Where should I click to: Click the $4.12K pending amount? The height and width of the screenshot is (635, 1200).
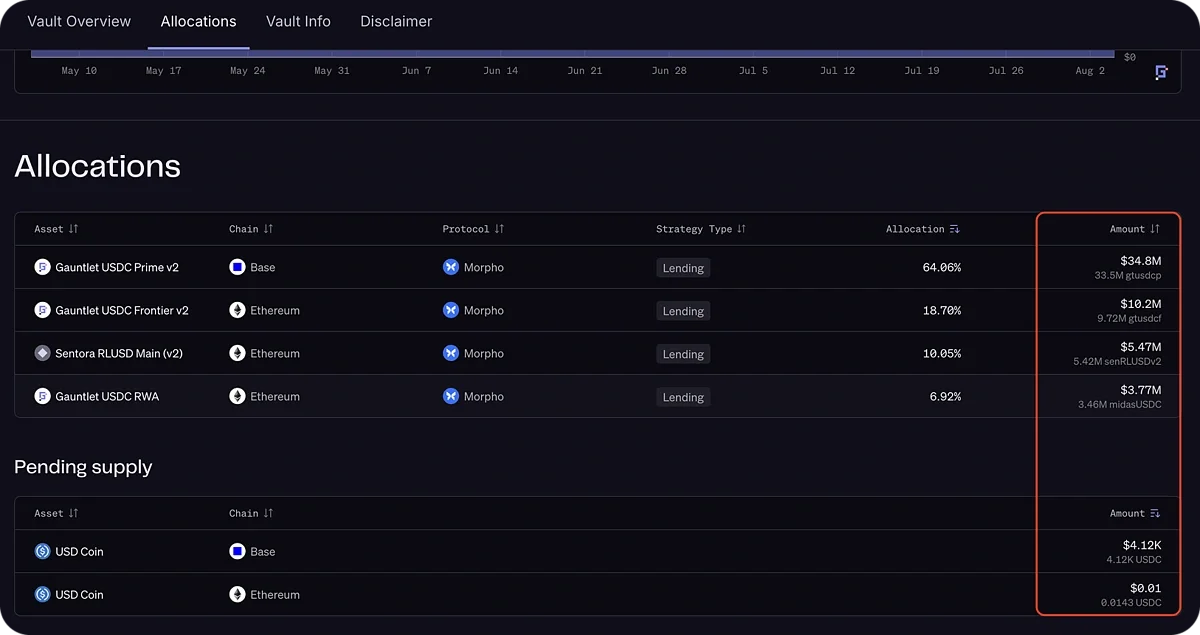[1142, 545]
